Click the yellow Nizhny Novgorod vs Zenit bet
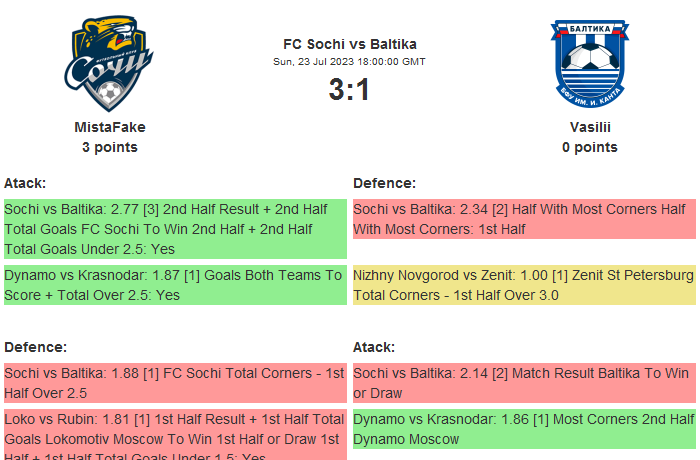Viewport: 700px width, 460px height. click(x=524, y=285)
